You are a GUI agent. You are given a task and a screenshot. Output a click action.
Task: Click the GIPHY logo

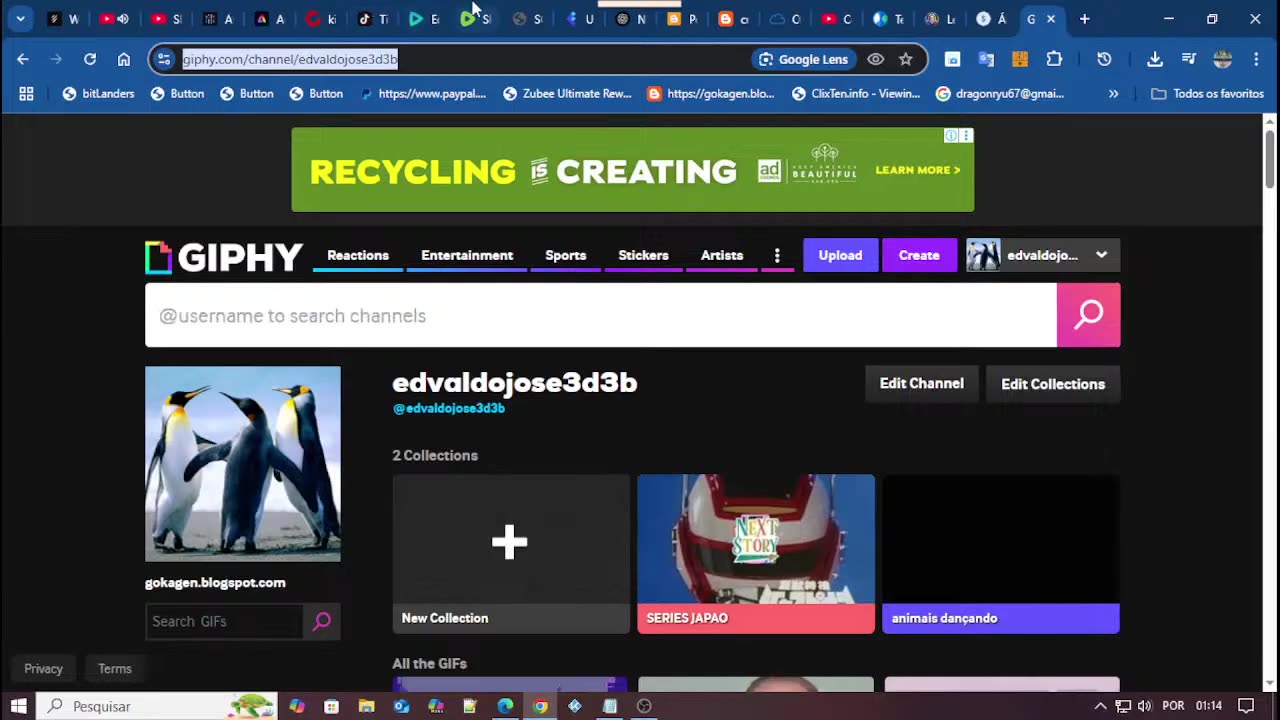224,257
